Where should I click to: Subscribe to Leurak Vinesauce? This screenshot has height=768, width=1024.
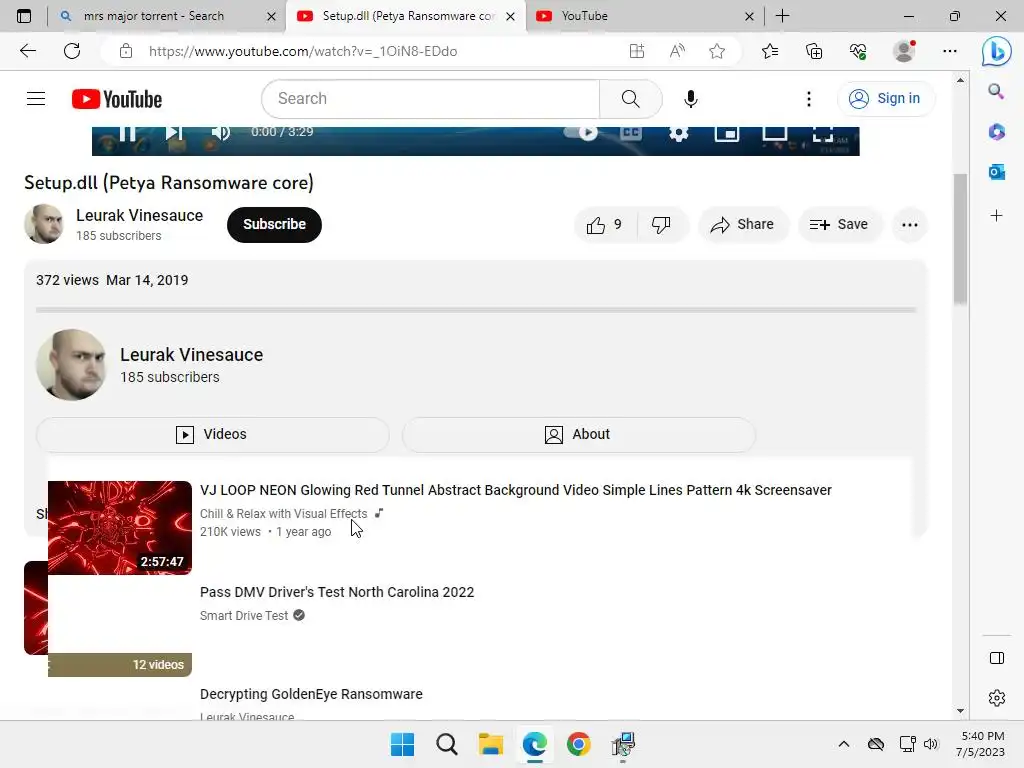[274, 225]
